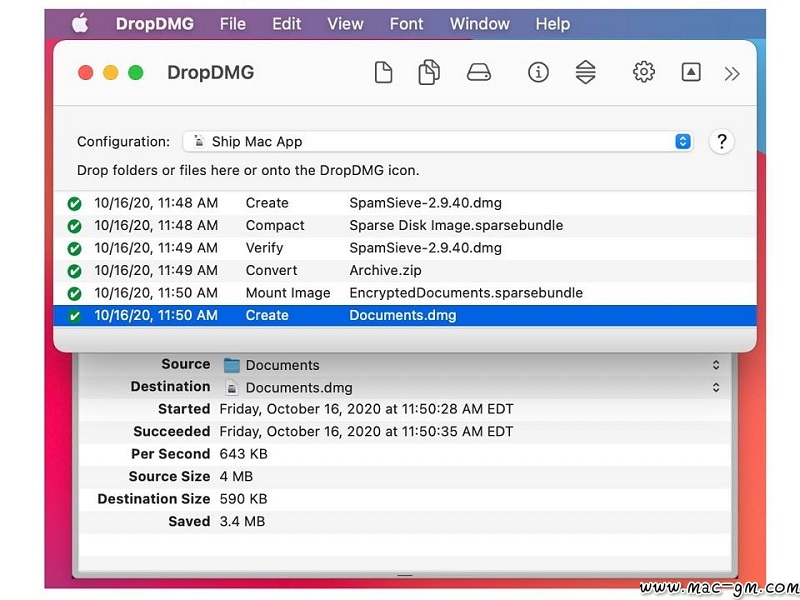Image resolution: width=800 pixels, height=600 pixels.
Task: Select EncryptedDocuments.sparsebundle log entry
Action: 466,293
